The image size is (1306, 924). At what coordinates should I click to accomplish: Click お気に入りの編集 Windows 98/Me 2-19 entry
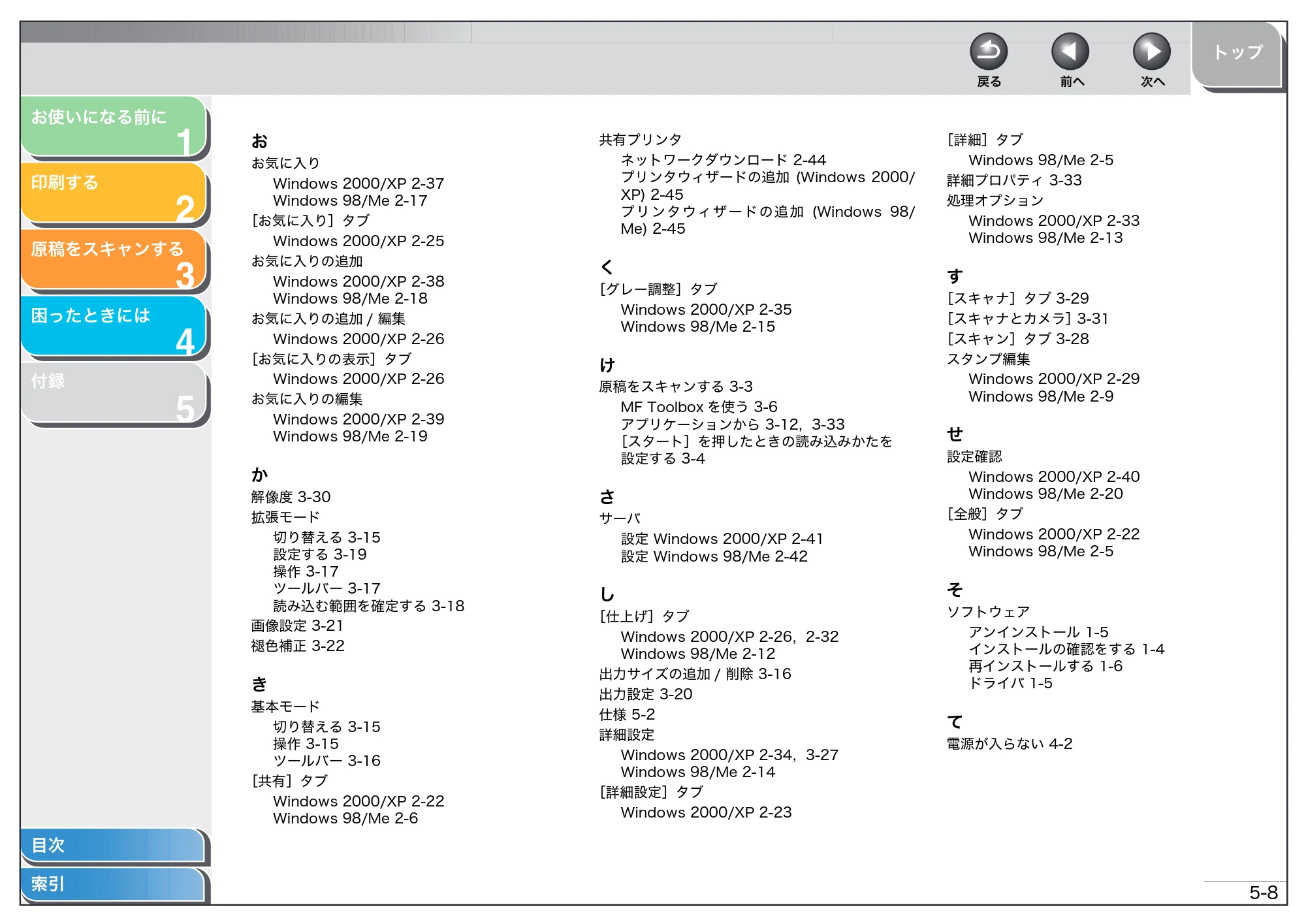pyautogui.click(x=350, y=436)
